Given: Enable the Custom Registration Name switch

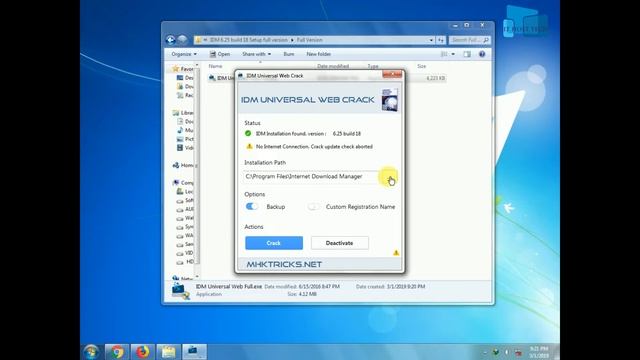Looking at the screenshot, I should pos(313,207).
